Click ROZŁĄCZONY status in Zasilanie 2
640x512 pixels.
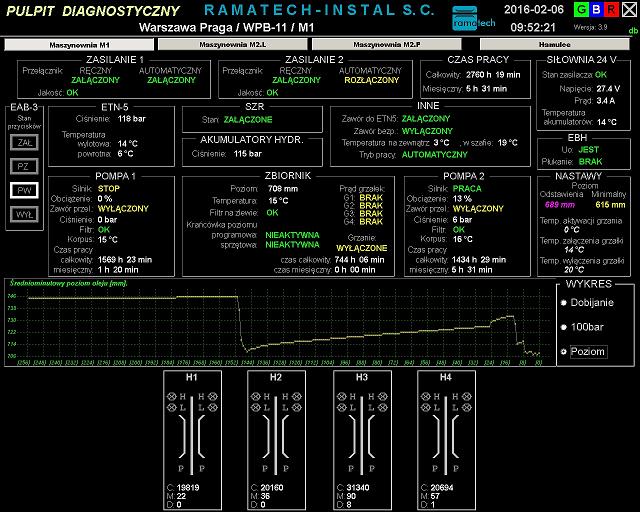371,80
